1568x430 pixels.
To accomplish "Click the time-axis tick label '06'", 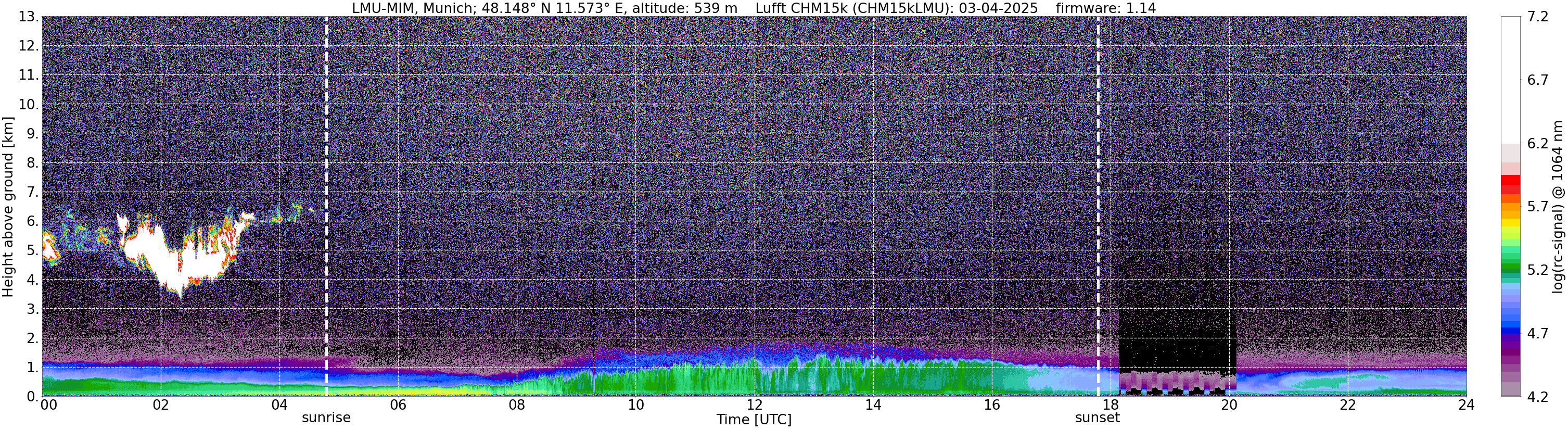I will (x=398, y=405).
